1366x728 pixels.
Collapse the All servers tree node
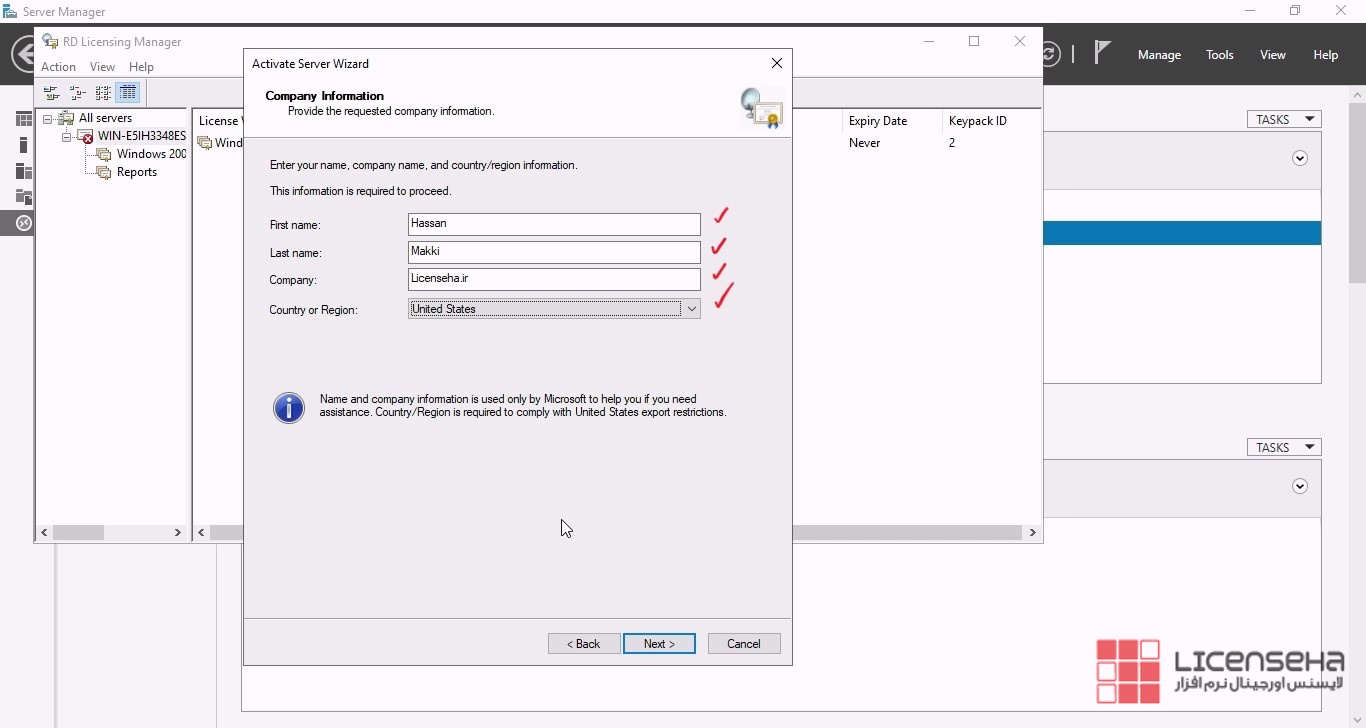(47, 119)
